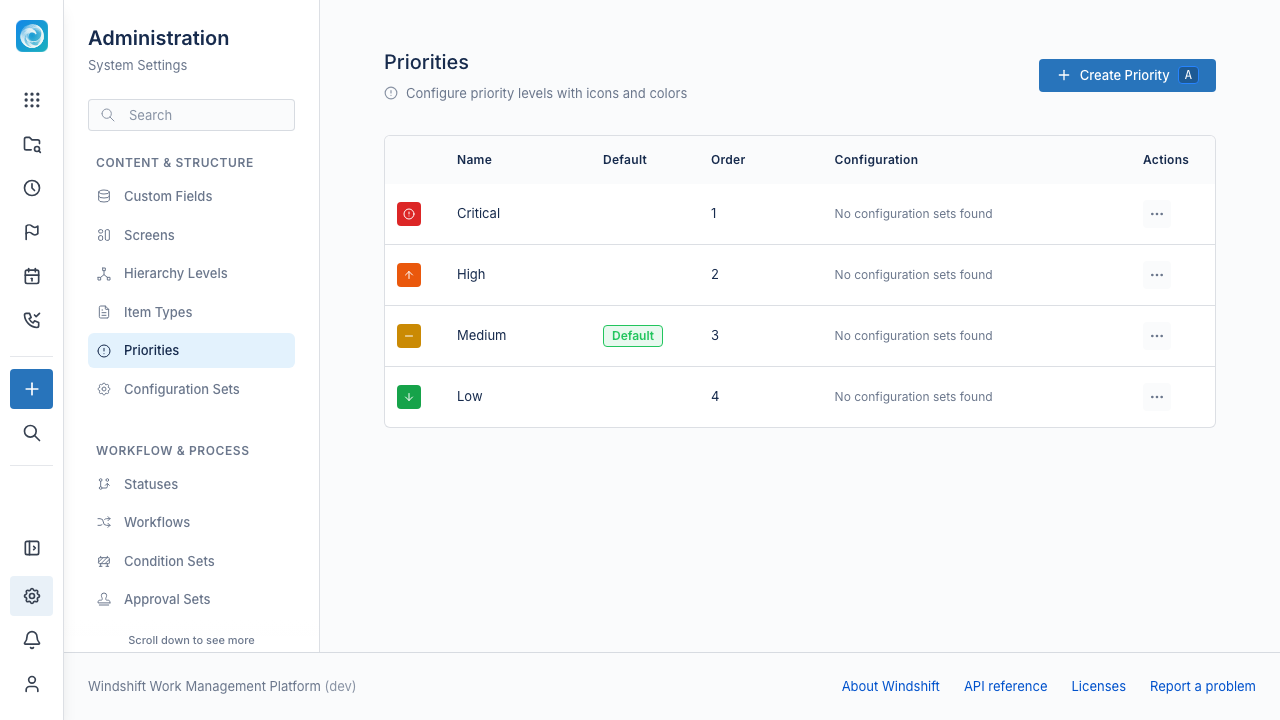Toggle the sidebar panel collapse icon

click(x=32, y=548)
